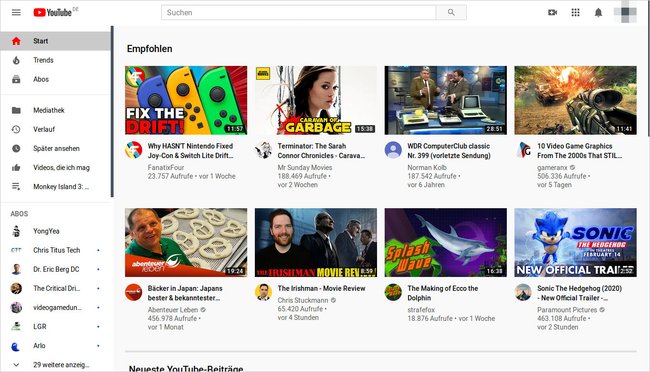Open Abos in the sidebar

(x=56, y=79)
